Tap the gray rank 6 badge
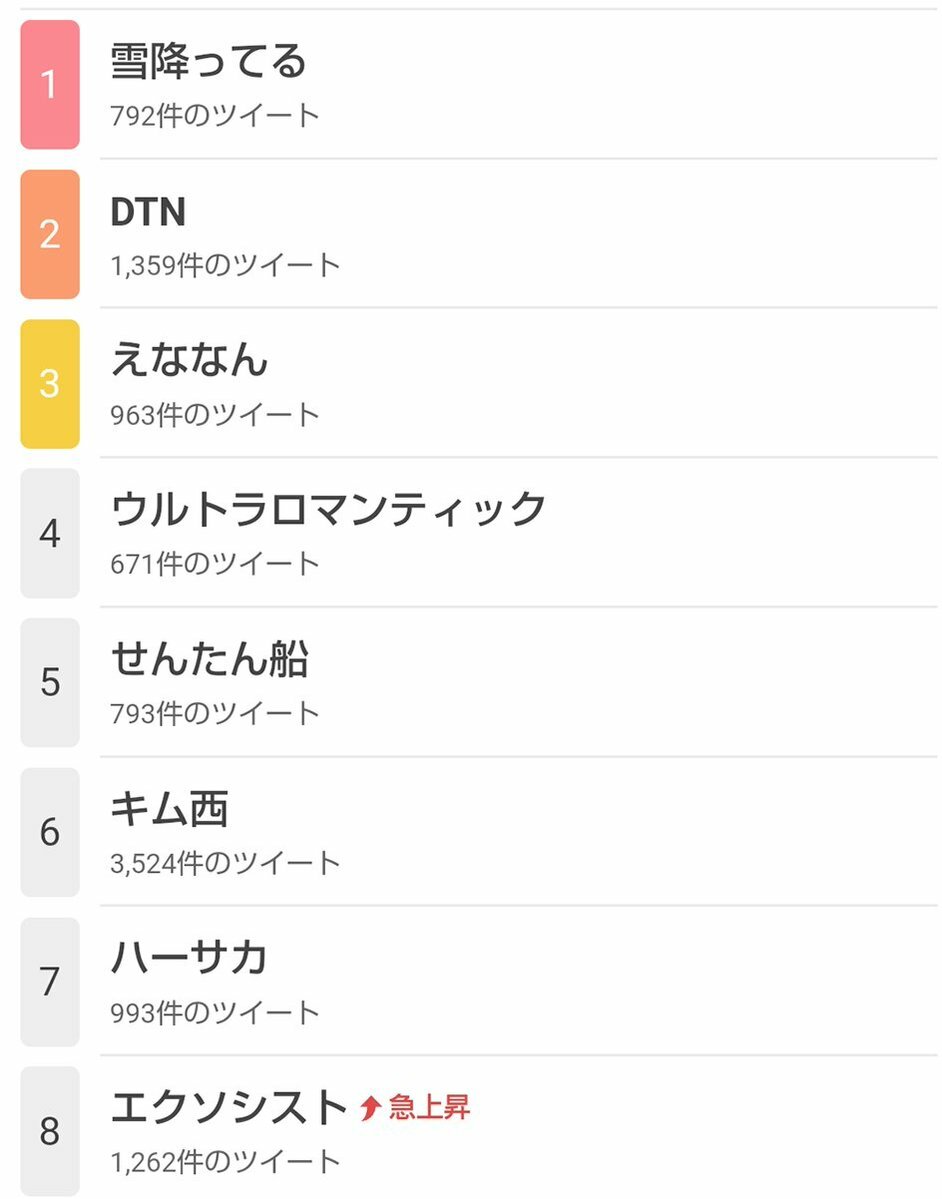942x1199 pixels. [x=50, y=832]
